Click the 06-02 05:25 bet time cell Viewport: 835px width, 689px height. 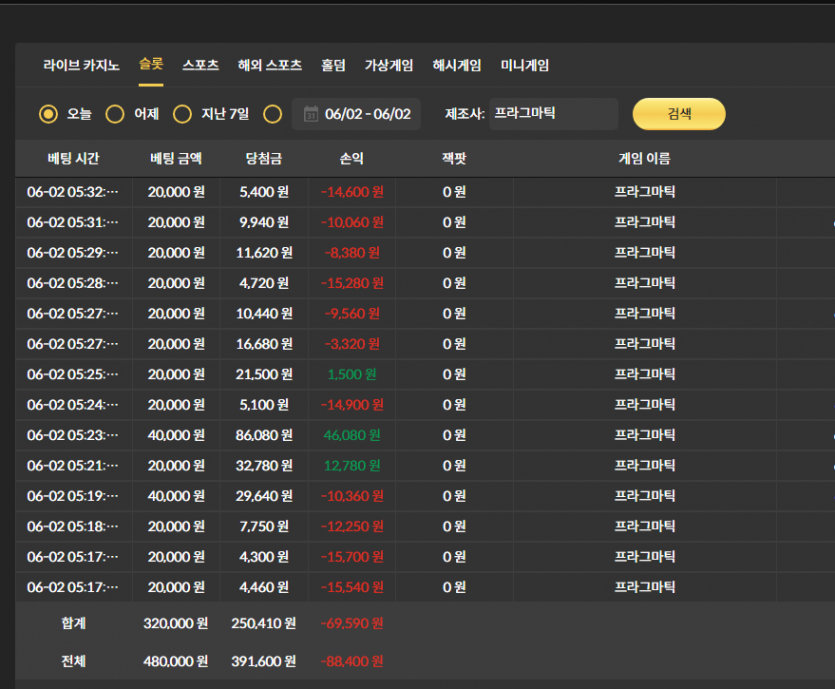73,374
